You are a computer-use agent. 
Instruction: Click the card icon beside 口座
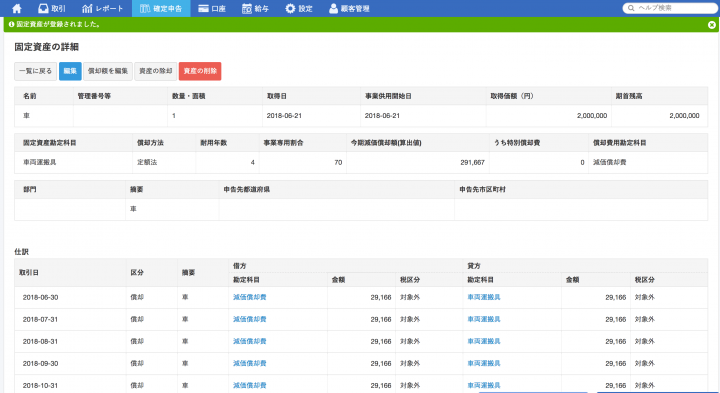203,8
